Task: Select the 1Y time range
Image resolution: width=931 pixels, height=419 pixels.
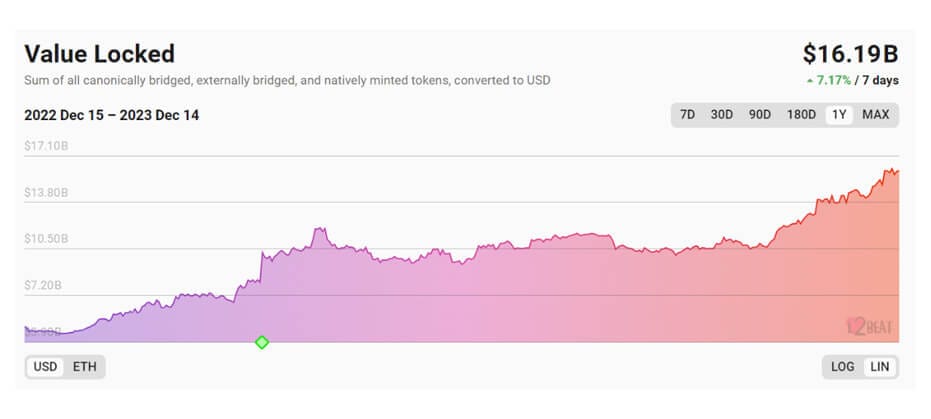Action: tap(839, 115)
